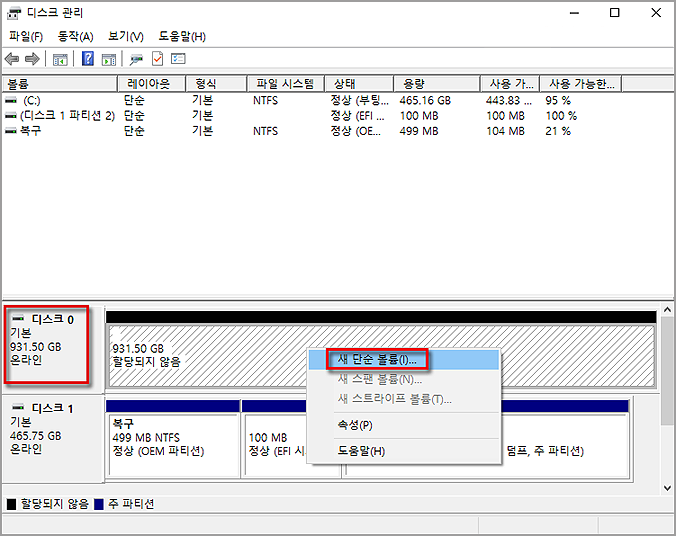Click the disk icon next to 디스크 1
The width and height of the screenshot is (676, 536).
click(x=18, y=407)
